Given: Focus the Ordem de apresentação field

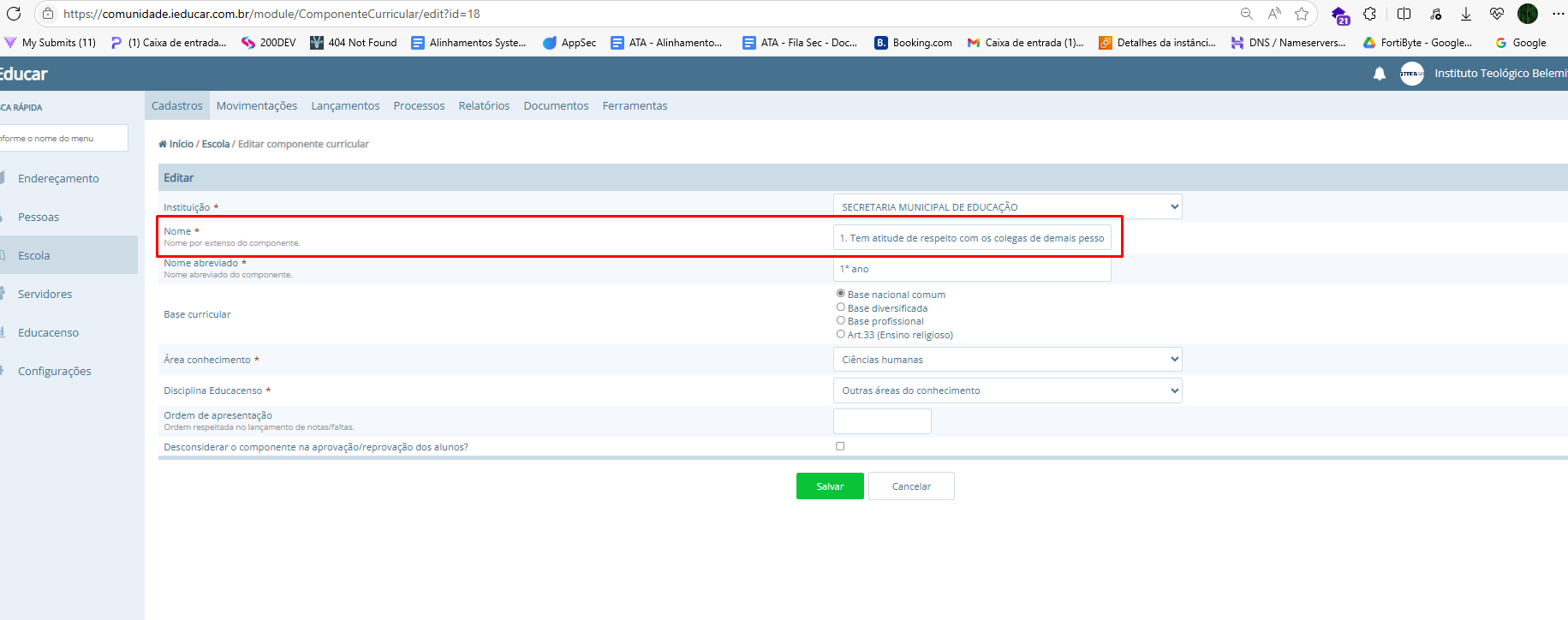Looking at the screenshot, I should (882, 421).
